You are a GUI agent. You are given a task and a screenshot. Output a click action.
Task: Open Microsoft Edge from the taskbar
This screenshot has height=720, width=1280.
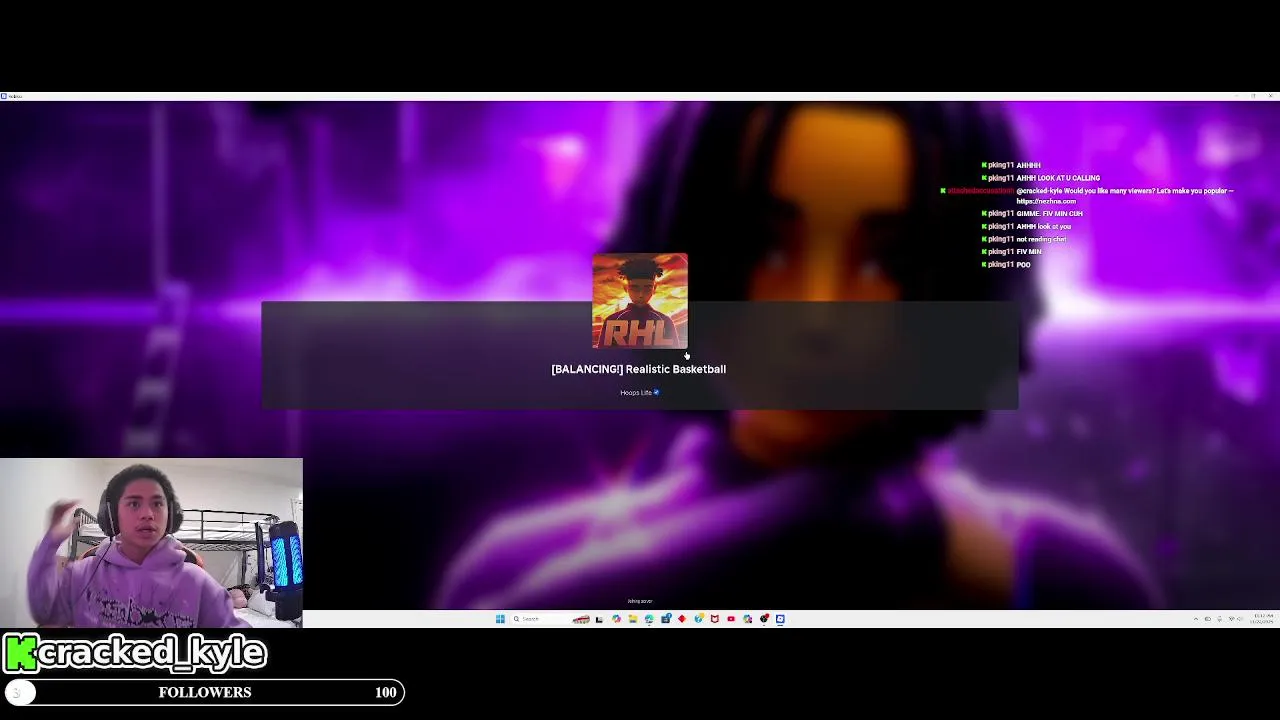coord(649,619)
